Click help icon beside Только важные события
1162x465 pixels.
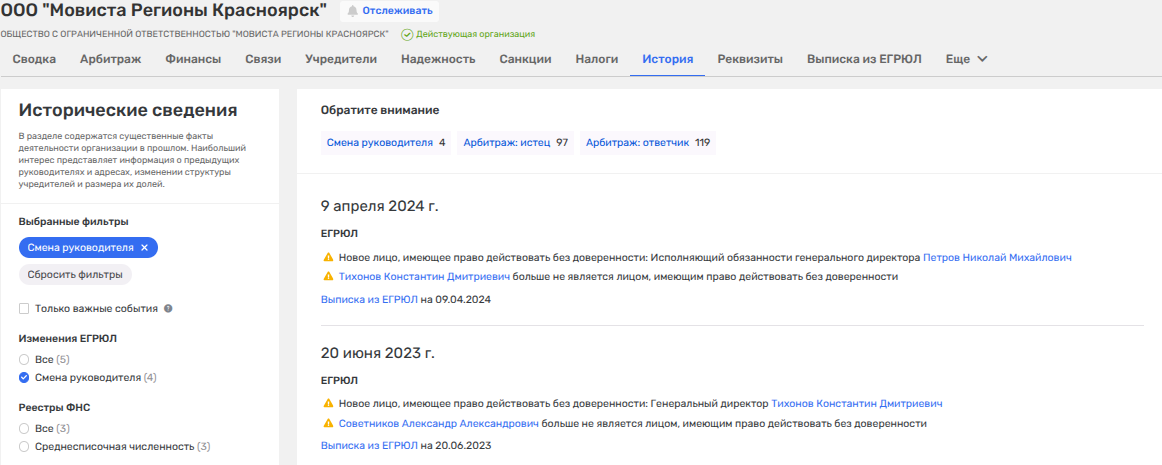coord(168,309)
